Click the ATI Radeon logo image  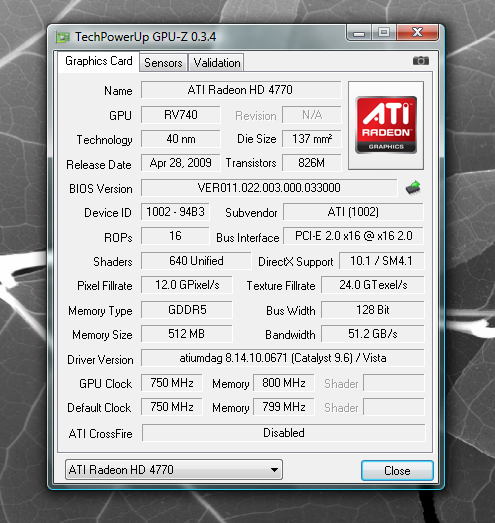(386, 125)
